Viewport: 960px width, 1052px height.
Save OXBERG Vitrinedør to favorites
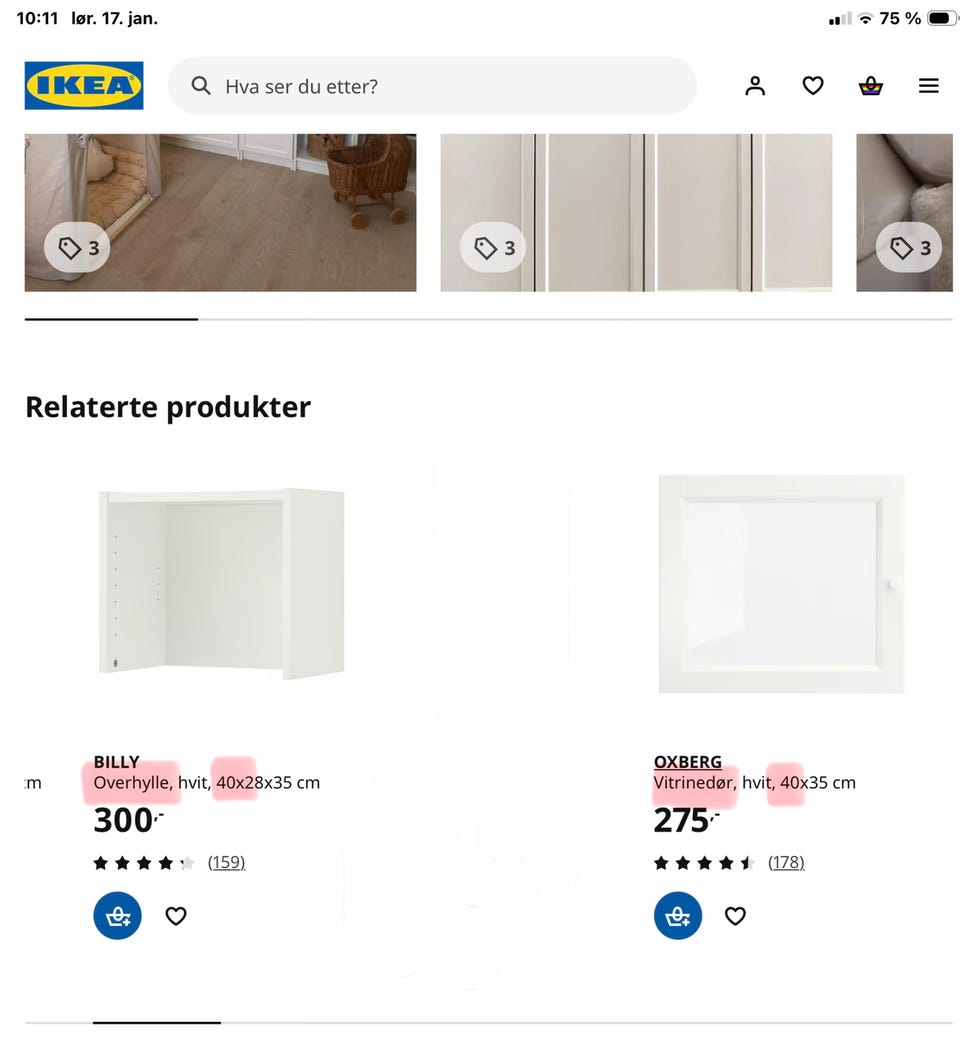pos(735,915)
